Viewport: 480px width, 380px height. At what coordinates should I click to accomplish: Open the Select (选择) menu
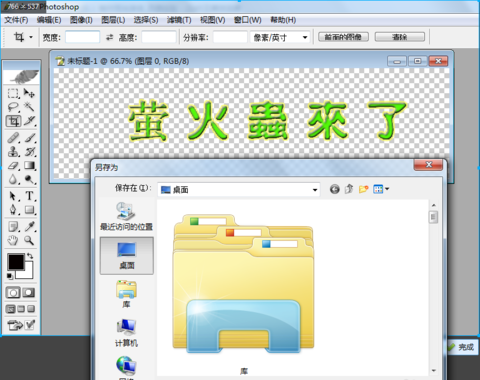coord(146,20)
